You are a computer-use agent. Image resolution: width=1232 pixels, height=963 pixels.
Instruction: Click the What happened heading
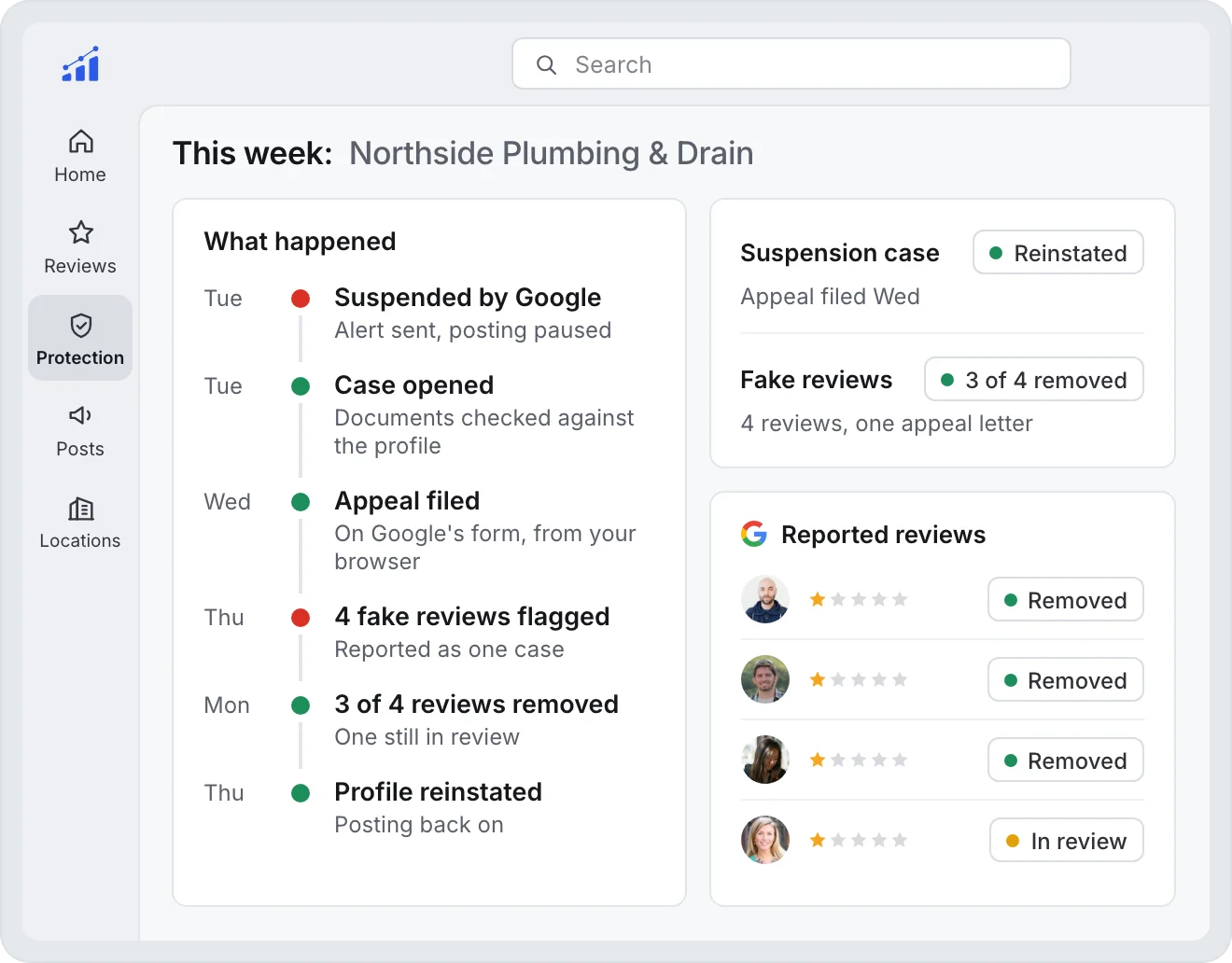[301, 242]
